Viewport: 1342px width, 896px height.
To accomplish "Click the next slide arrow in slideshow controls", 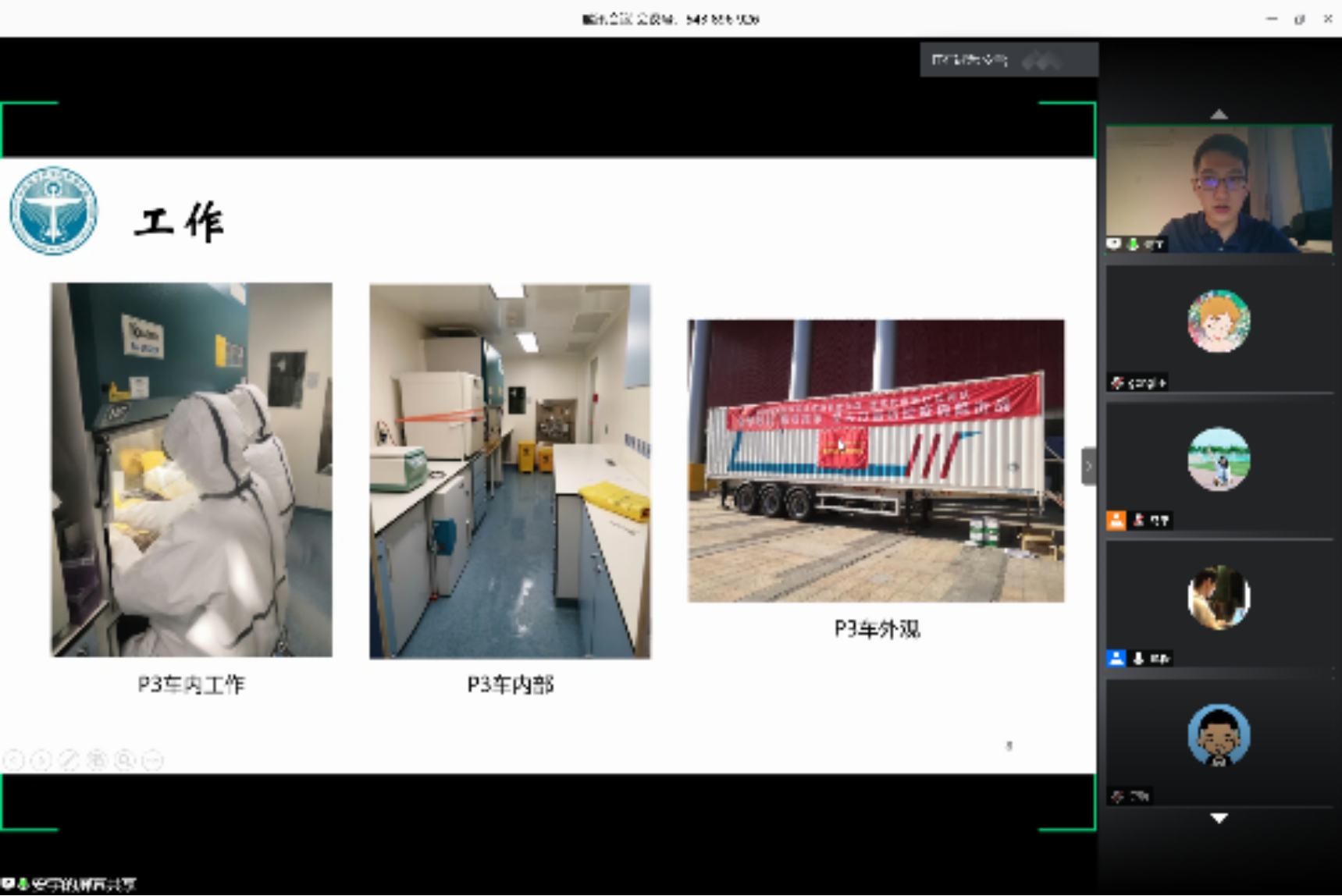I will click(41, 759).
